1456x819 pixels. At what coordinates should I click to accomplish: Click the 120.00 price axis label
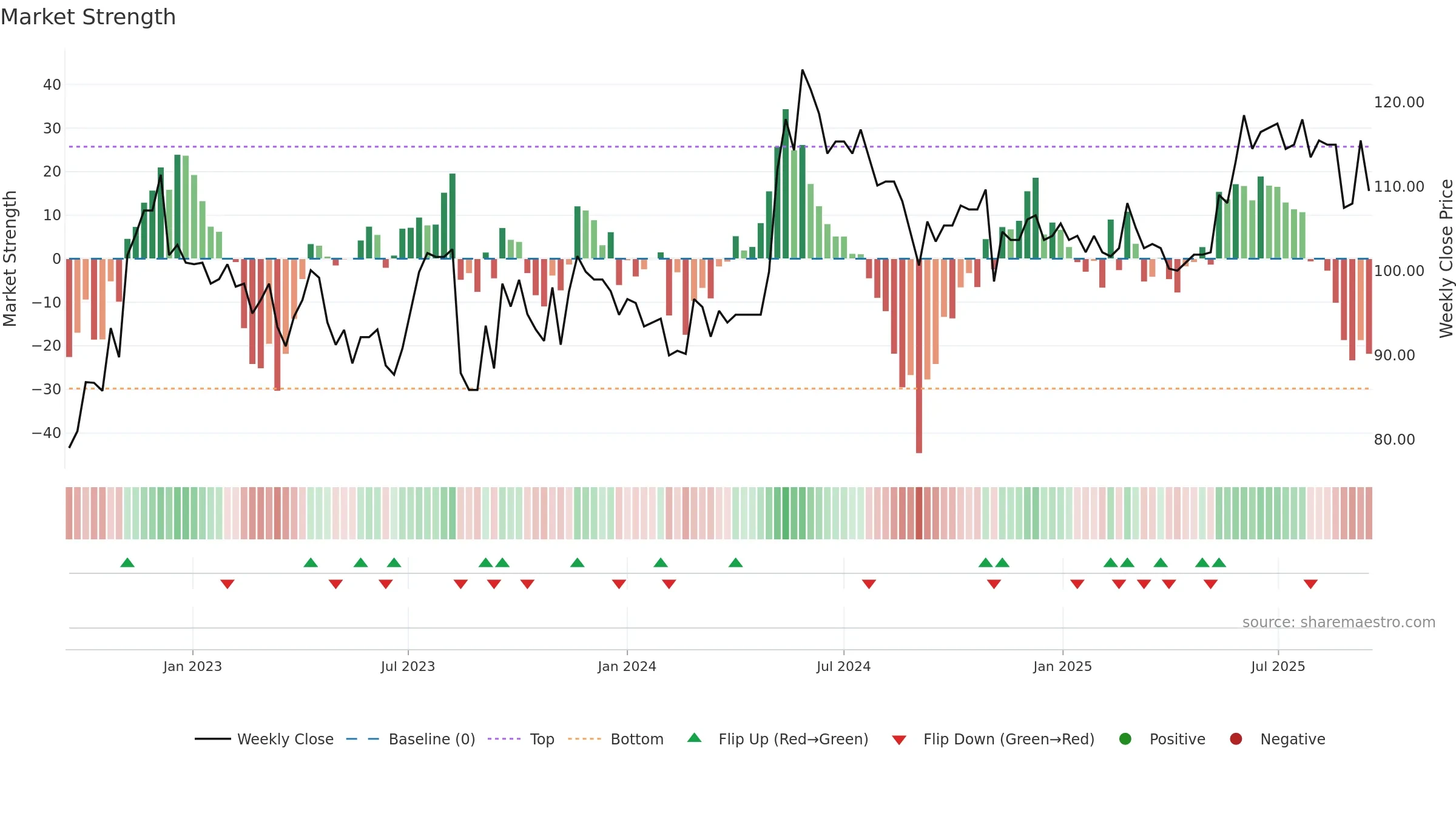[1399, 102]
